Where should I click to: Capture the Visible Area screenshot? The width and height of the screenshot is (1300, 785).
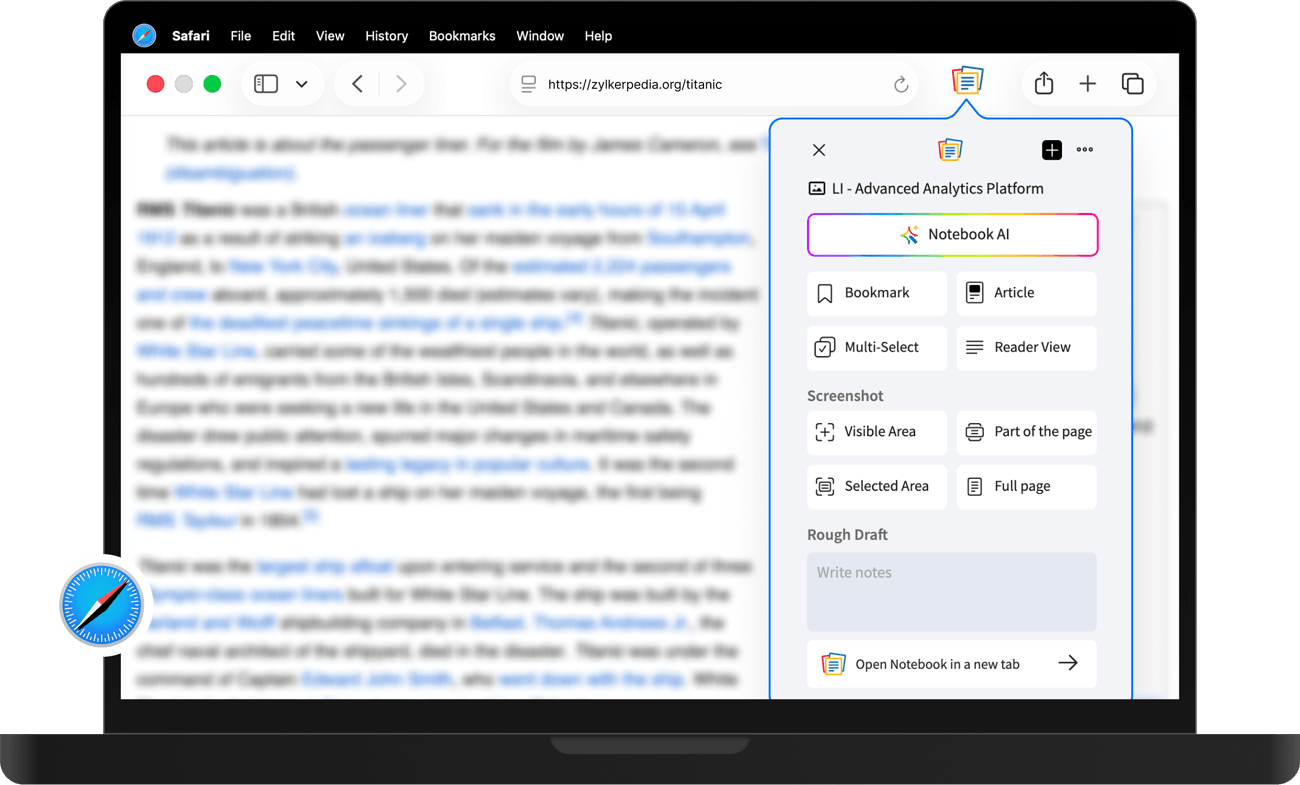[x=876, y=432]
